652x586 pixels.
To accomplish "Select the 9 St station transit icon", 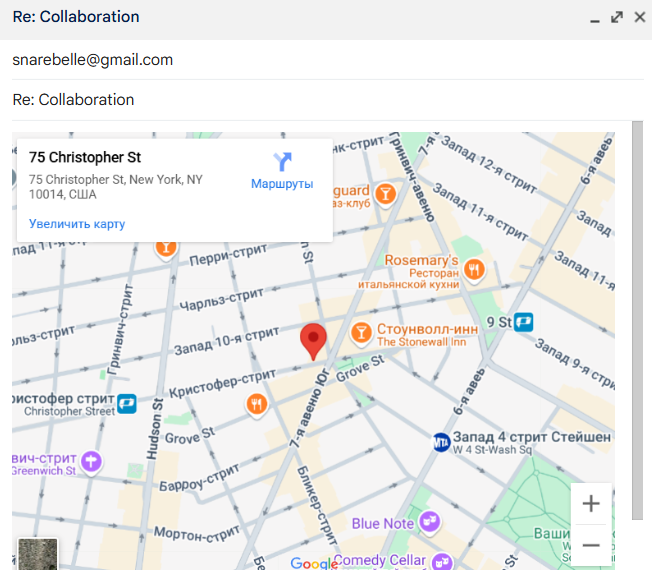I will point(524,322).
